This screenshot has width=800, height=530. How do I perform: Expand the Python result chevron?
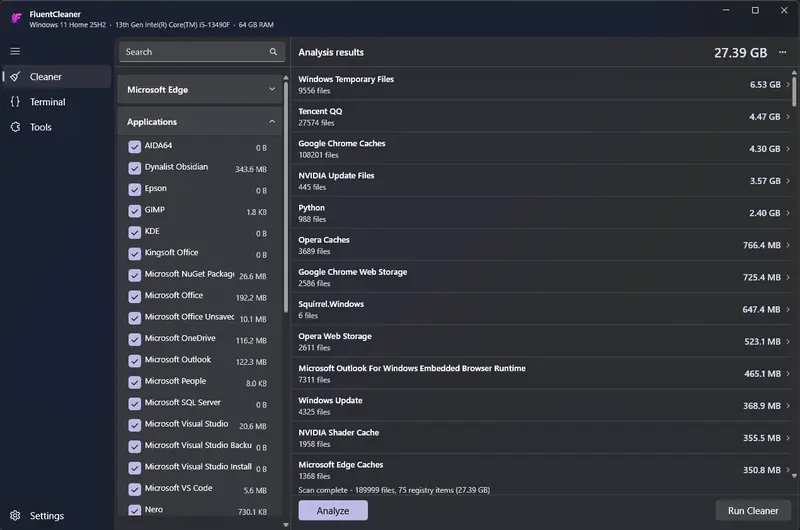pos(788,213)
